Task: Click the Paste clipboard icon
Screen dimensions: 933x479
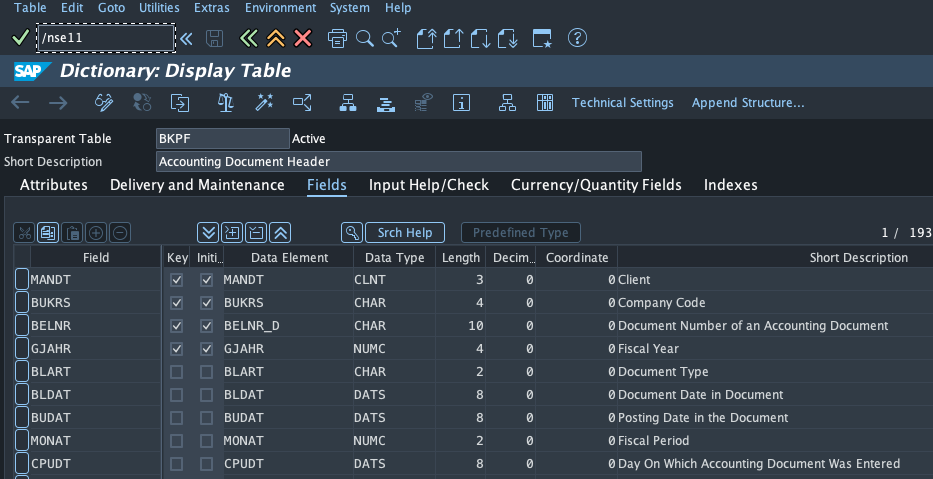Action: (x=72, y=233)
